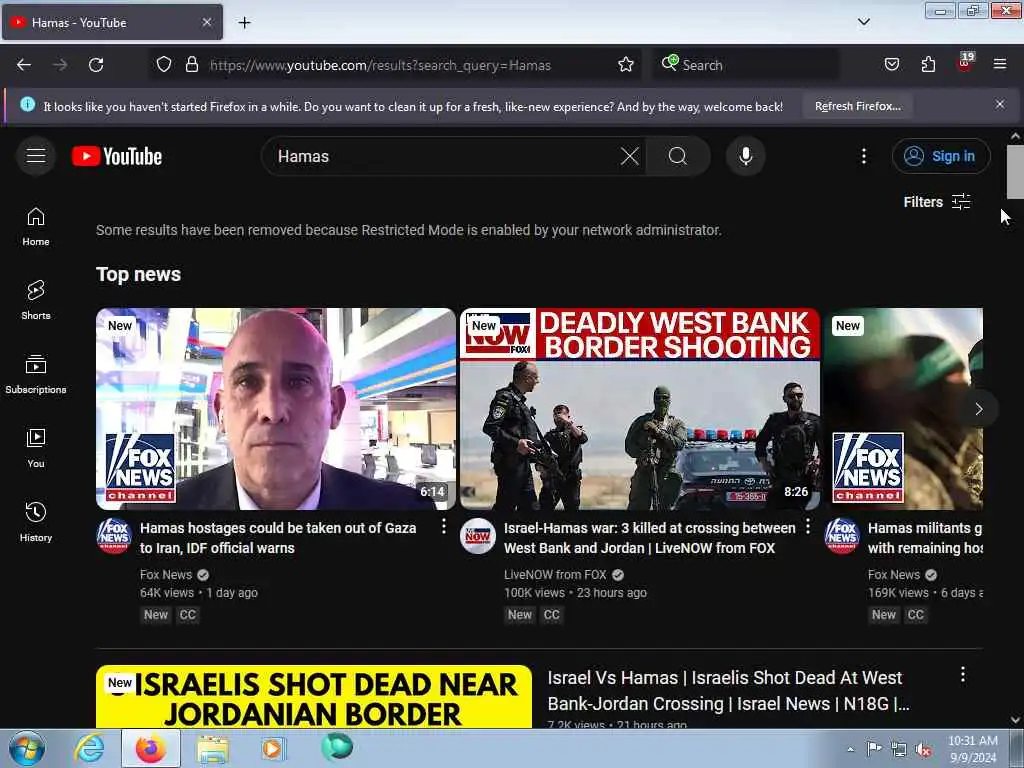Click muted volume tray icon

click(923, 750)
